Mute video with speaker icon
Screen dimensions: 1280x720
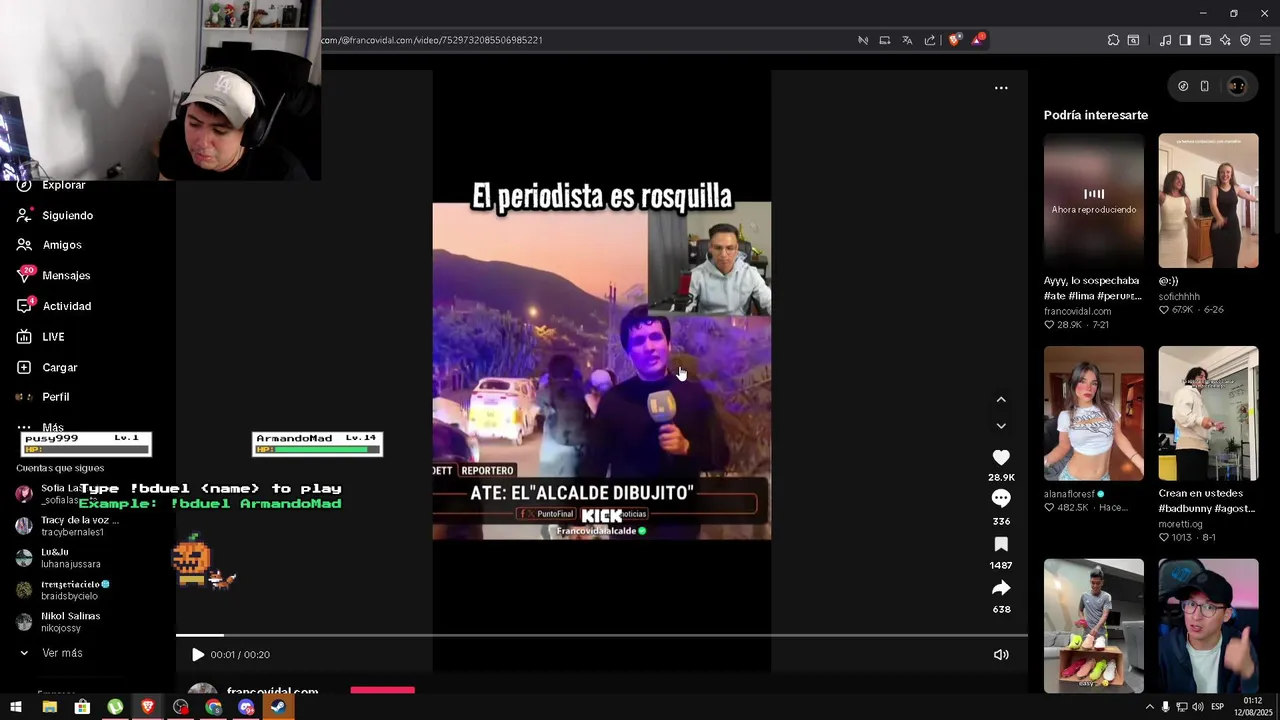tap(1001, 655)
